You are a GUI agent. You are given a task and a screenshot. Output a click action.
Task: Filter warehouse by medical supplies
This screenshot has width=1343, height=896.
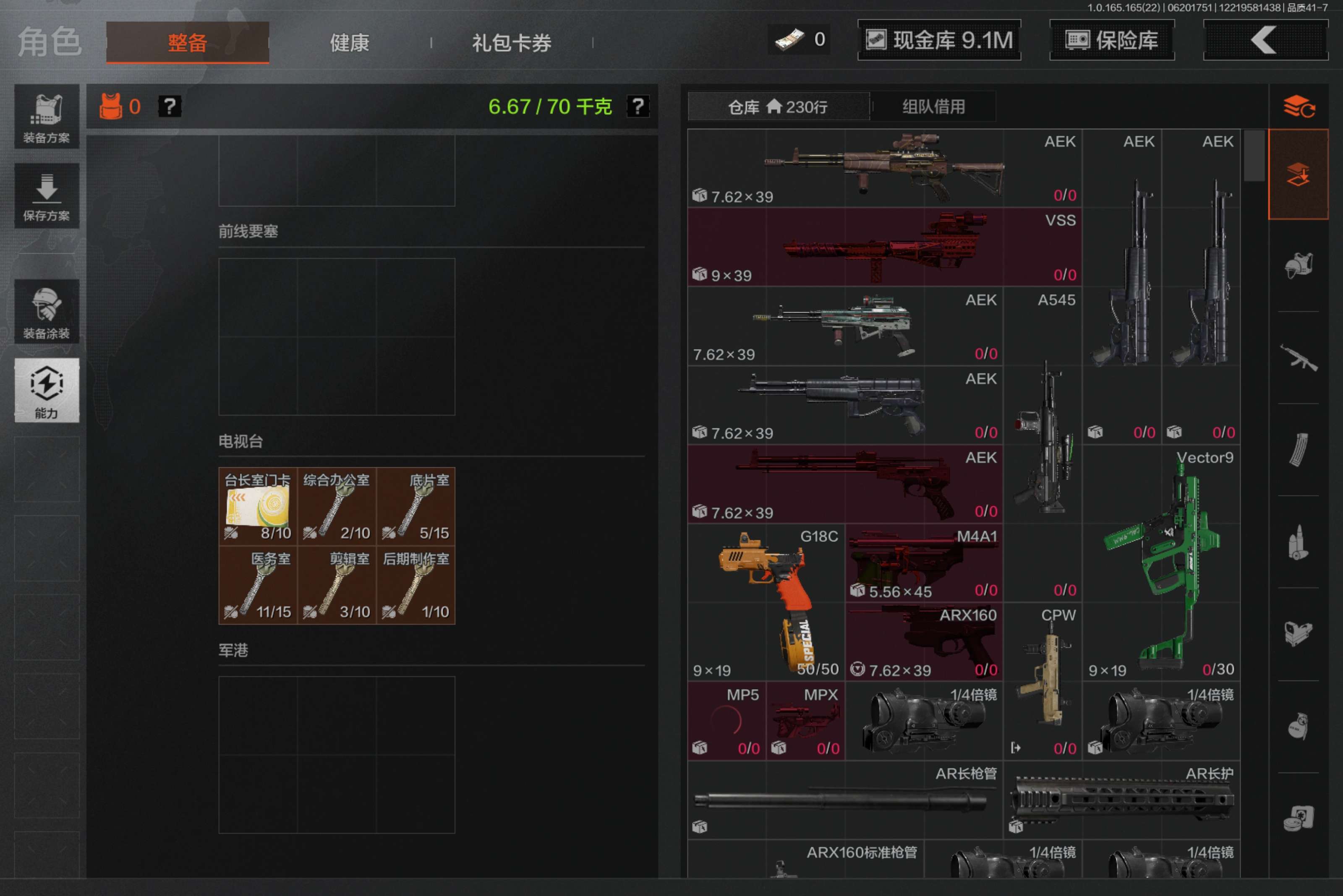(1298, 818)
